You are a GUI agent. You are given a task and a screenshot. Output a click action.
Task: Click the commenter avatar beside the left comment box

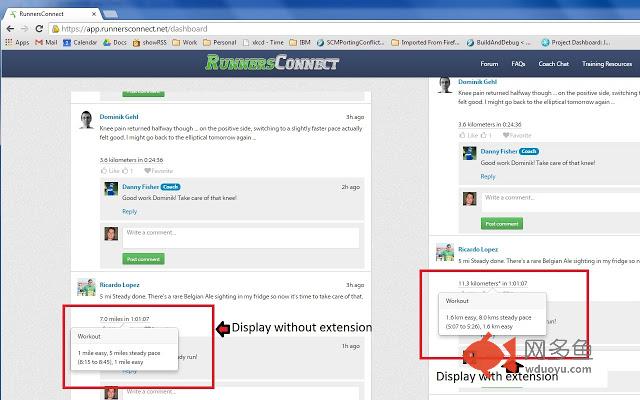[111, 234]
